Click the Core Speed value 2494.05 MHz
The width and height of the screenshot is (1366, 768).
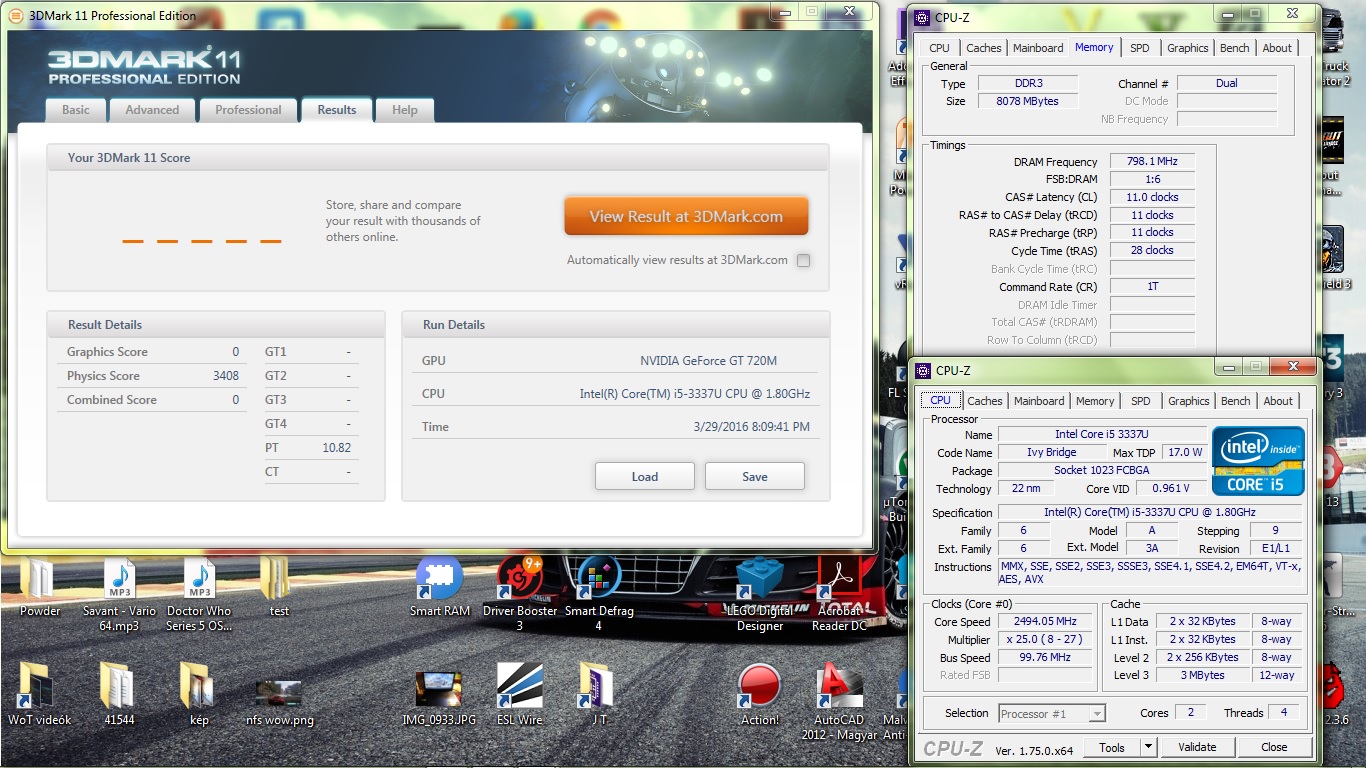(1045, 621)
